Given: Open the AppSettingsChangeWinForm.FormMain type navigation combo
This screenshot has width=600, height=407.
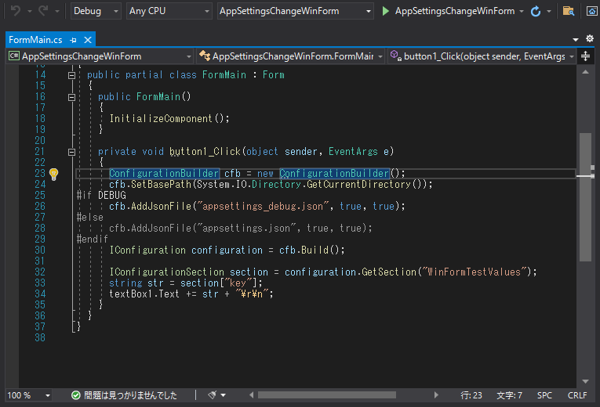Looking at the screenshot, I should click(x=291, y=57).
